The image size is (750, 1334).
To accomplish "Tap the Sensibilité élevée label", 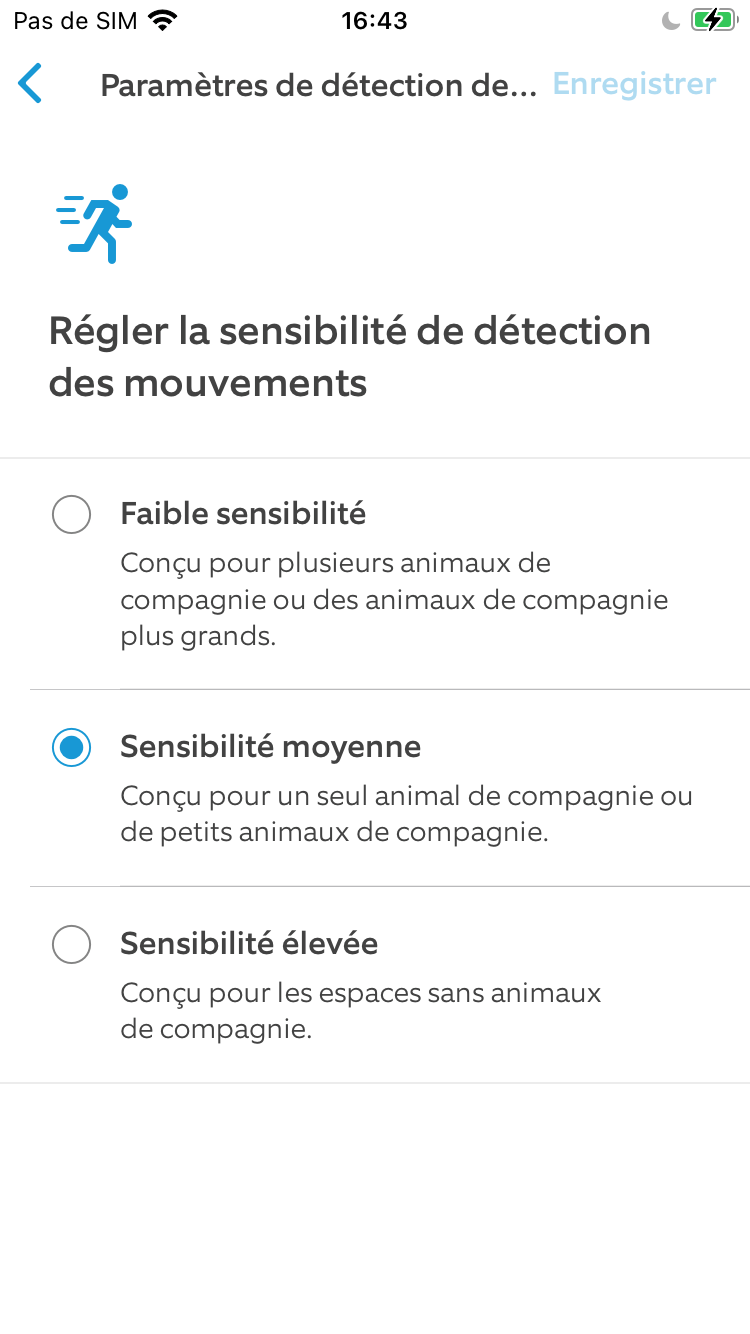I will coord(249,944).
